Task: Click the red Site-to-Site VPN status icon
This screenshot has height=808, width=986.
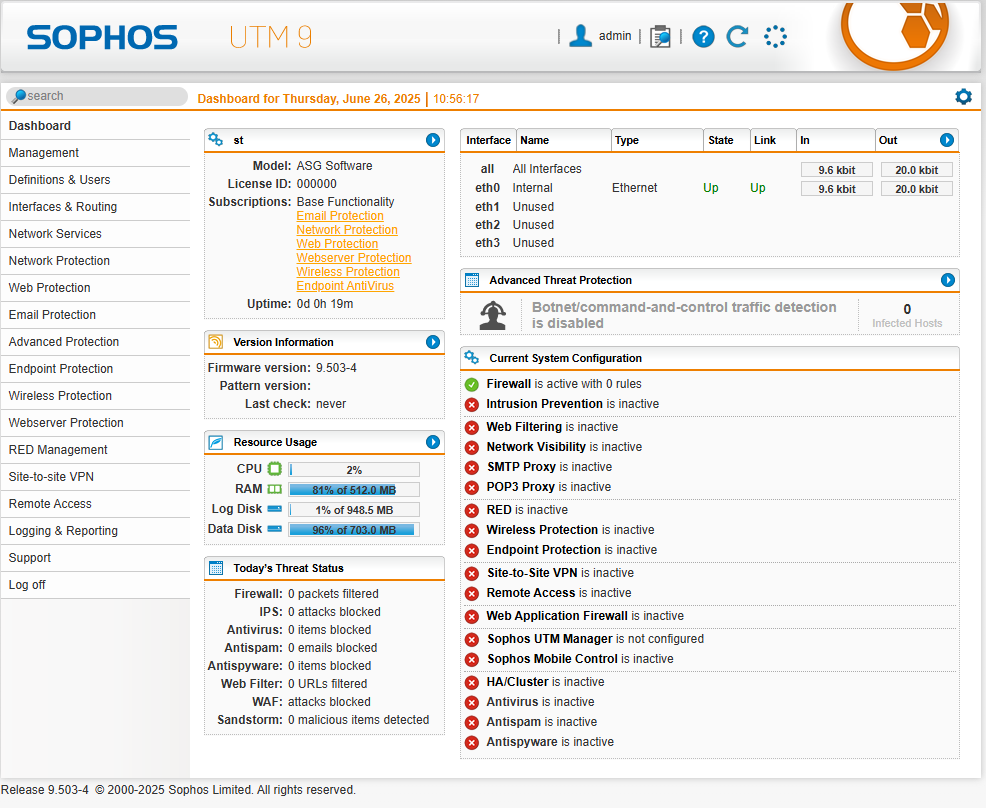Action: tap(472, 573)
